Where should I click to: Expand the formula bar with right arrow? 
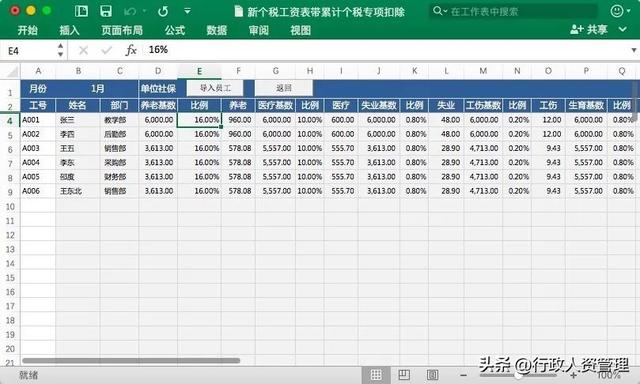click(x=634, y=50)
